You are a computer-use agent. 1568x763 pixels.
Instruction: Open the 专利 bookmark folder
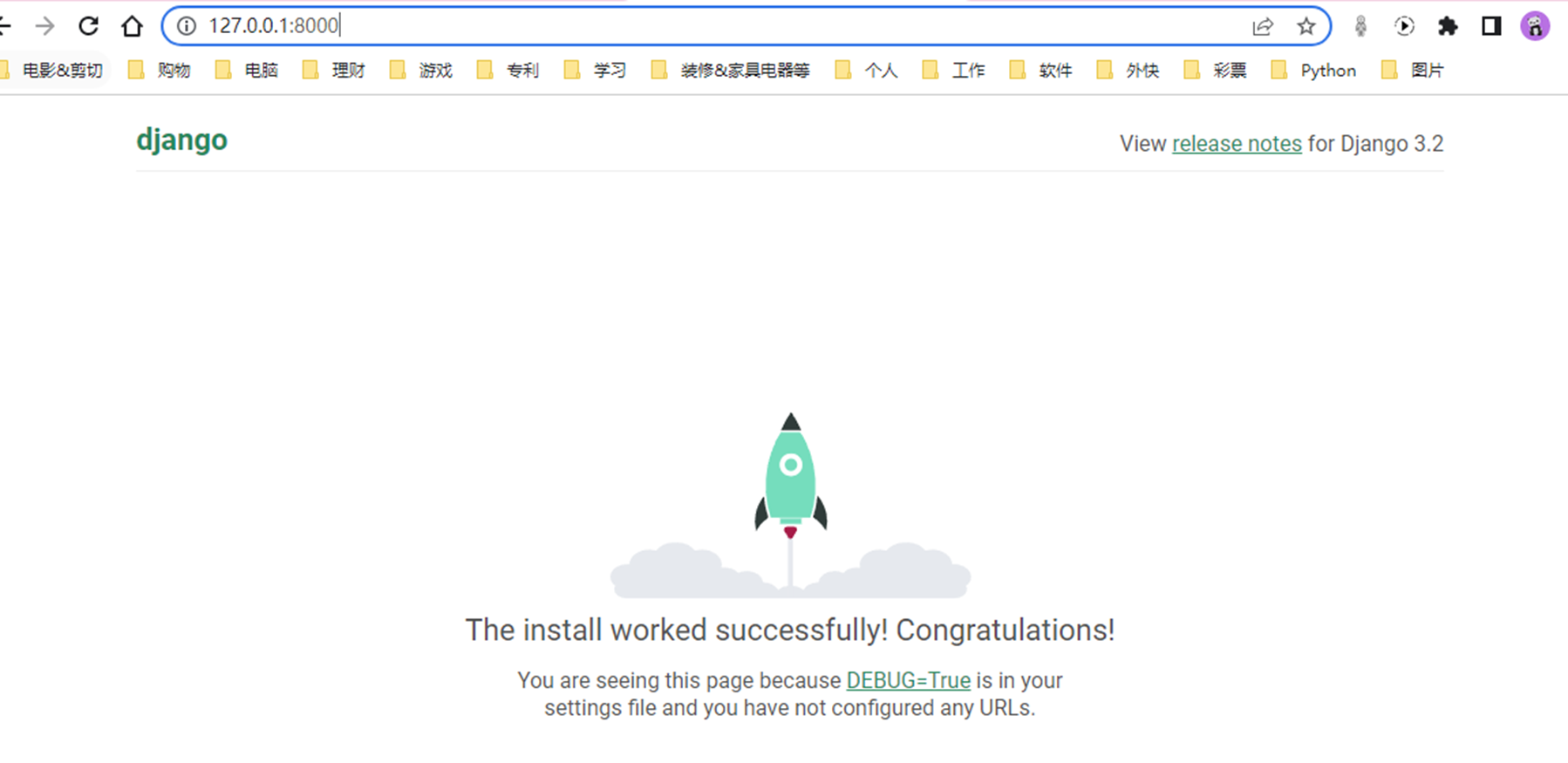point(508,71)
